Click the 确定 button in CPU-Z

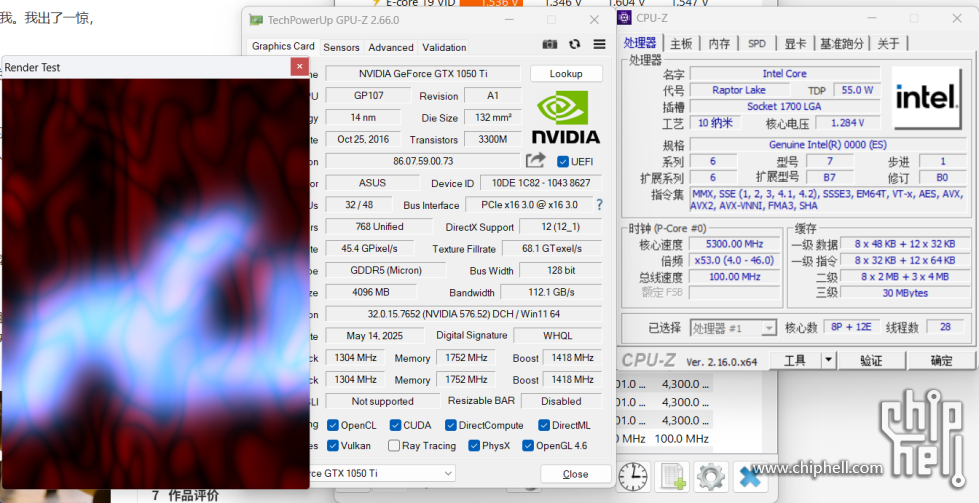pyautogui.click(x=942, y=360)
